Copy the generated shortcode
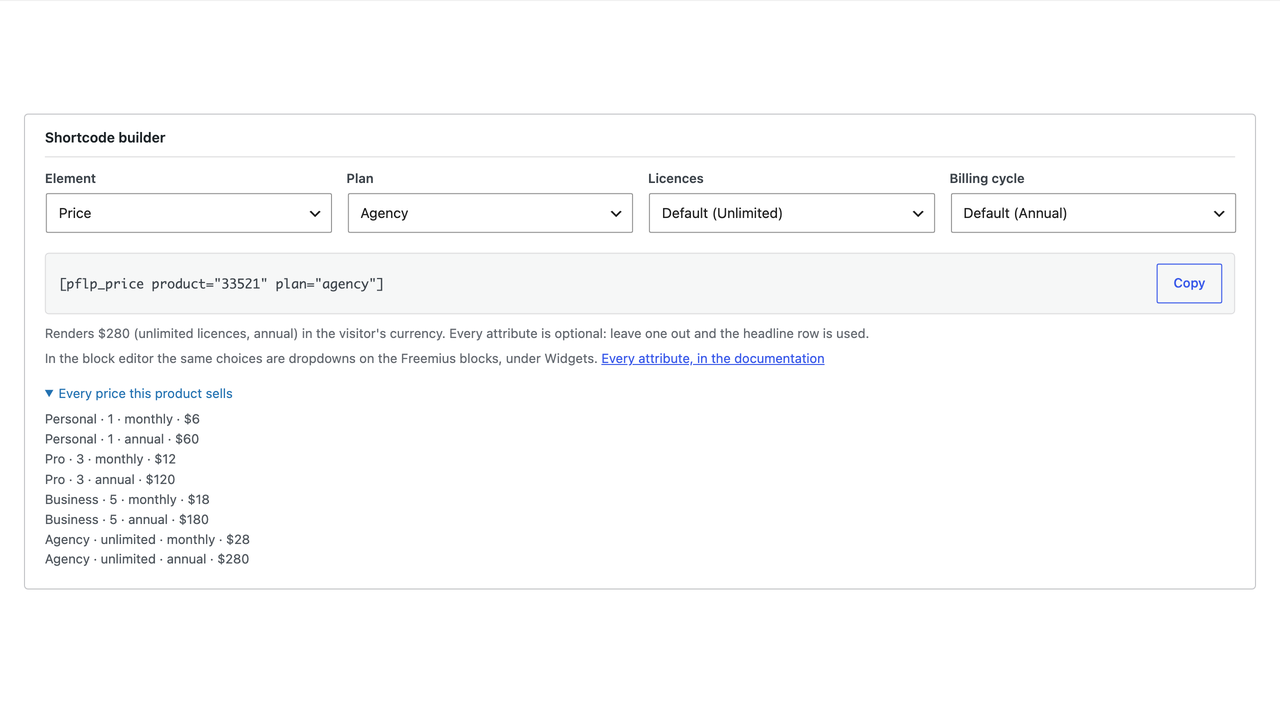Image resolution: width=1280 pixels, height=720 pixels. (1189, 283)
